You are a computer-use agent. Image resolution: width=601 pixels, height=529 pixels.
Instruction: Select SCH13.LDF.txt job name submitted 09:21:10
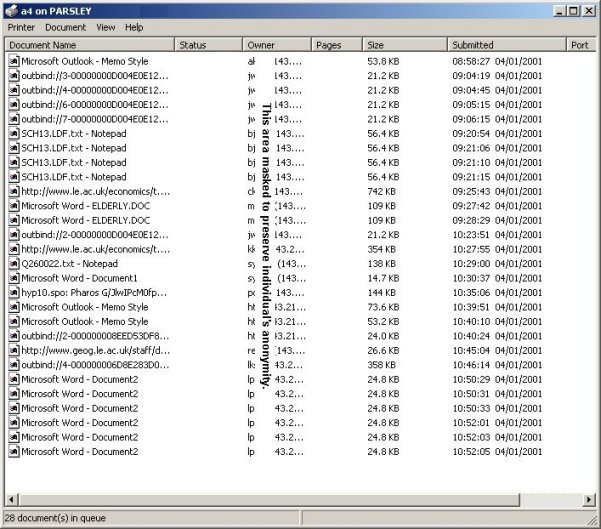coord(74,163)
